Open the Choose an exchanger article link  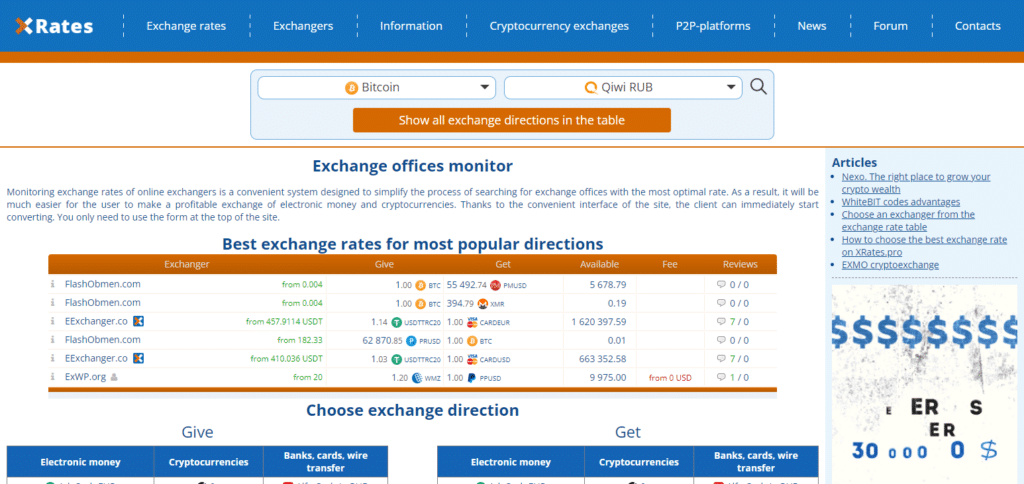(x=908, y=221)
